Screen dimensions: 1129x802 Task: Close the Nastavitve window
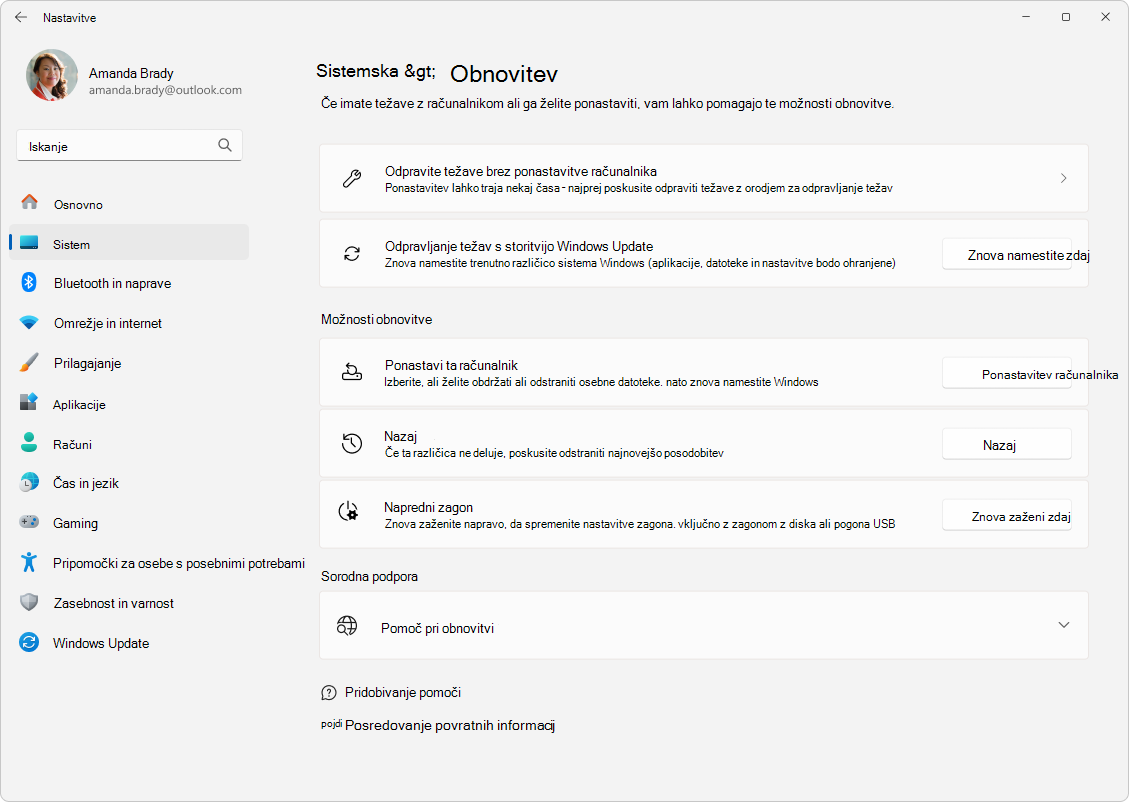point(1105,17)
